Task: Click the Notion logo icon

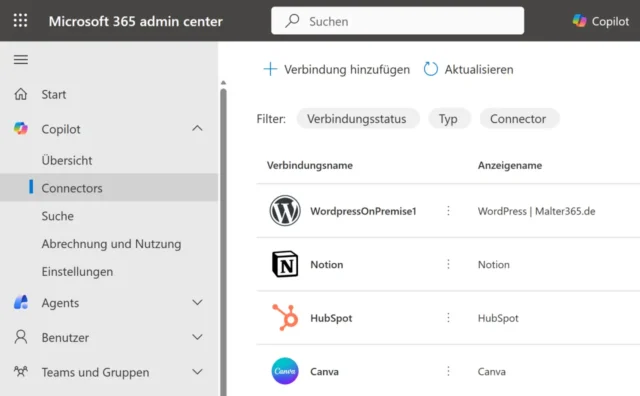Action: click(285, 264)
